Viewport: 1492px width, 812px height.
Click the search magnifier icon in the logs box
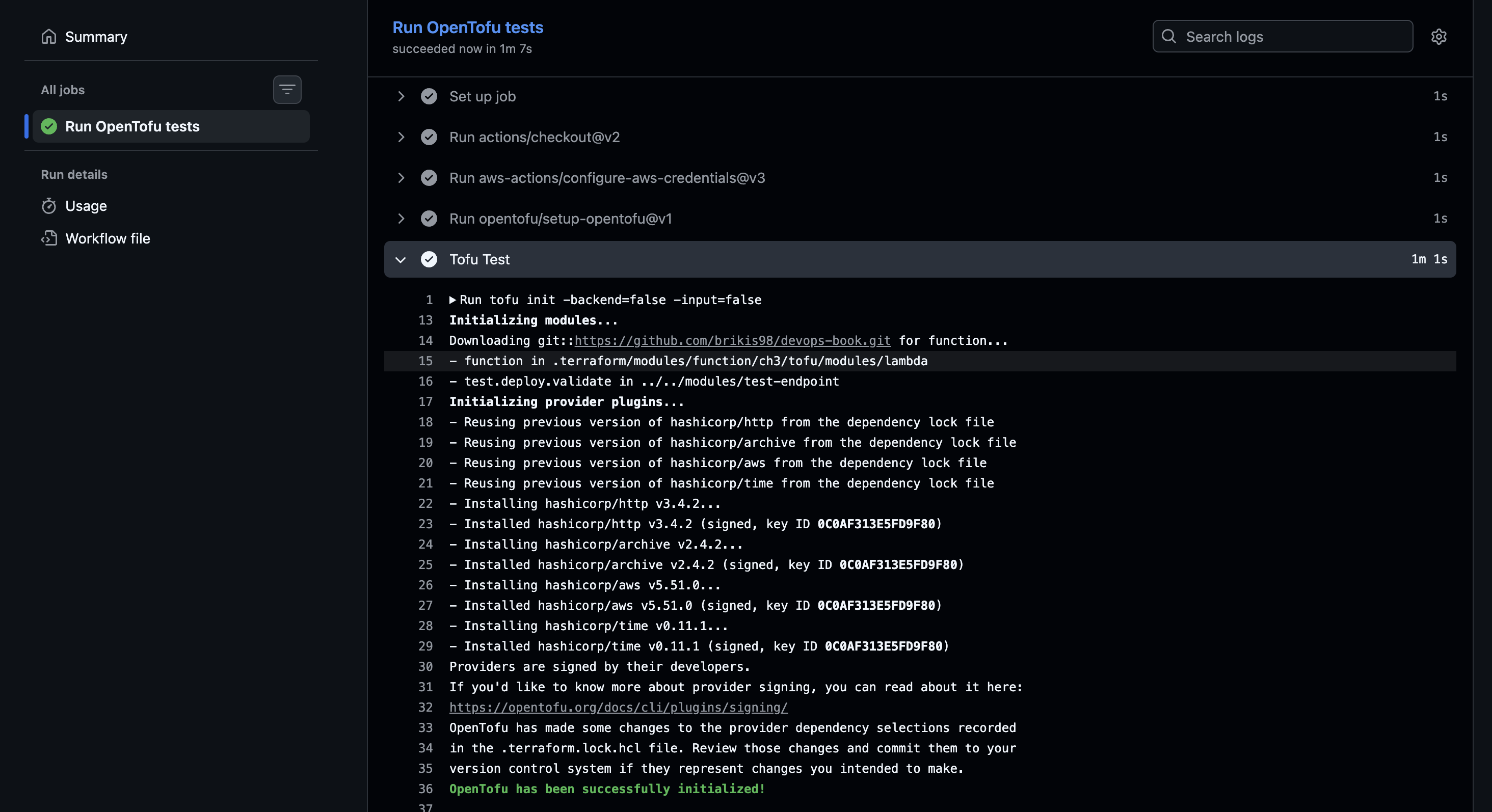[x=1169, y=37]
